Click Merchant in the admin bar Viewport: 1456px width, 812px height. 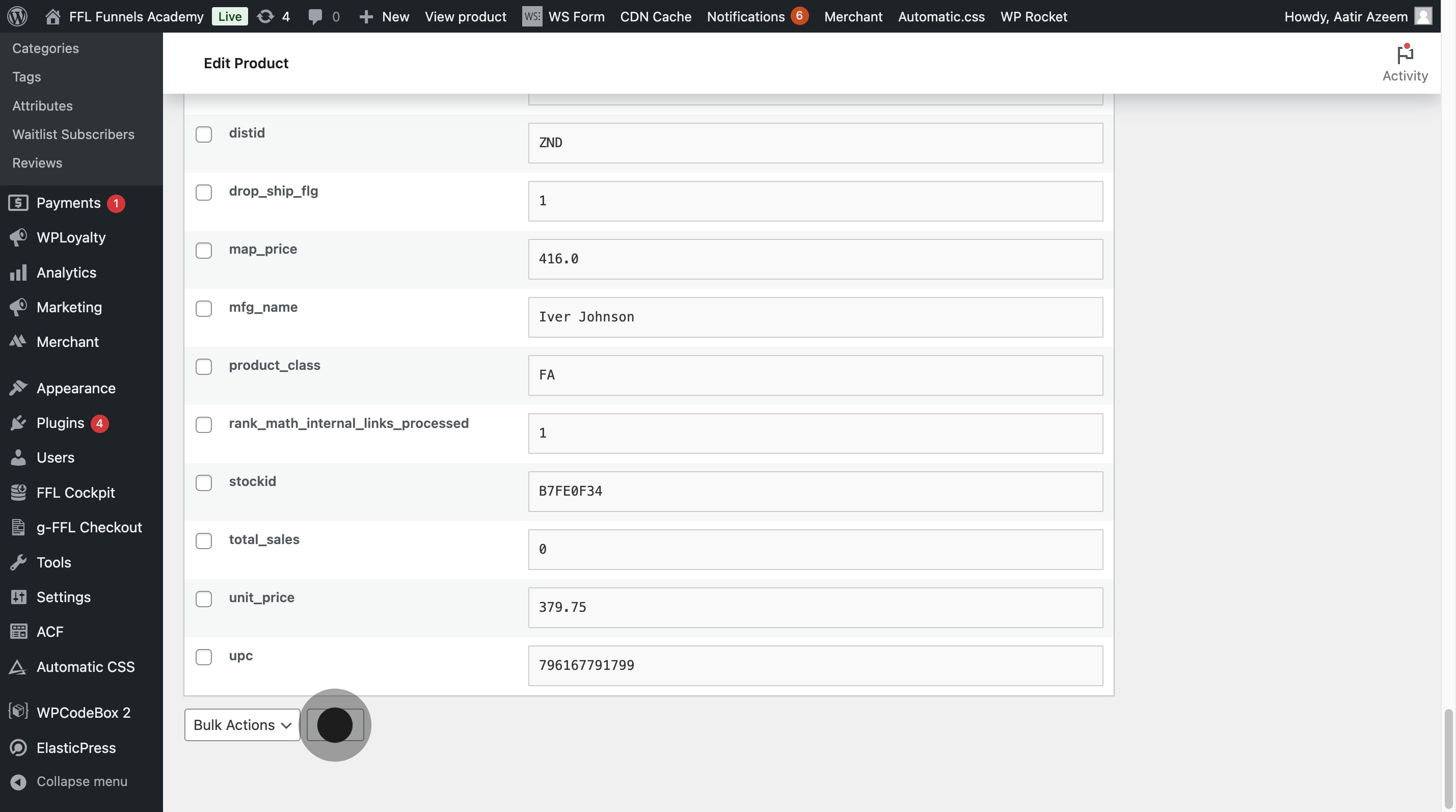coord(853,16)
